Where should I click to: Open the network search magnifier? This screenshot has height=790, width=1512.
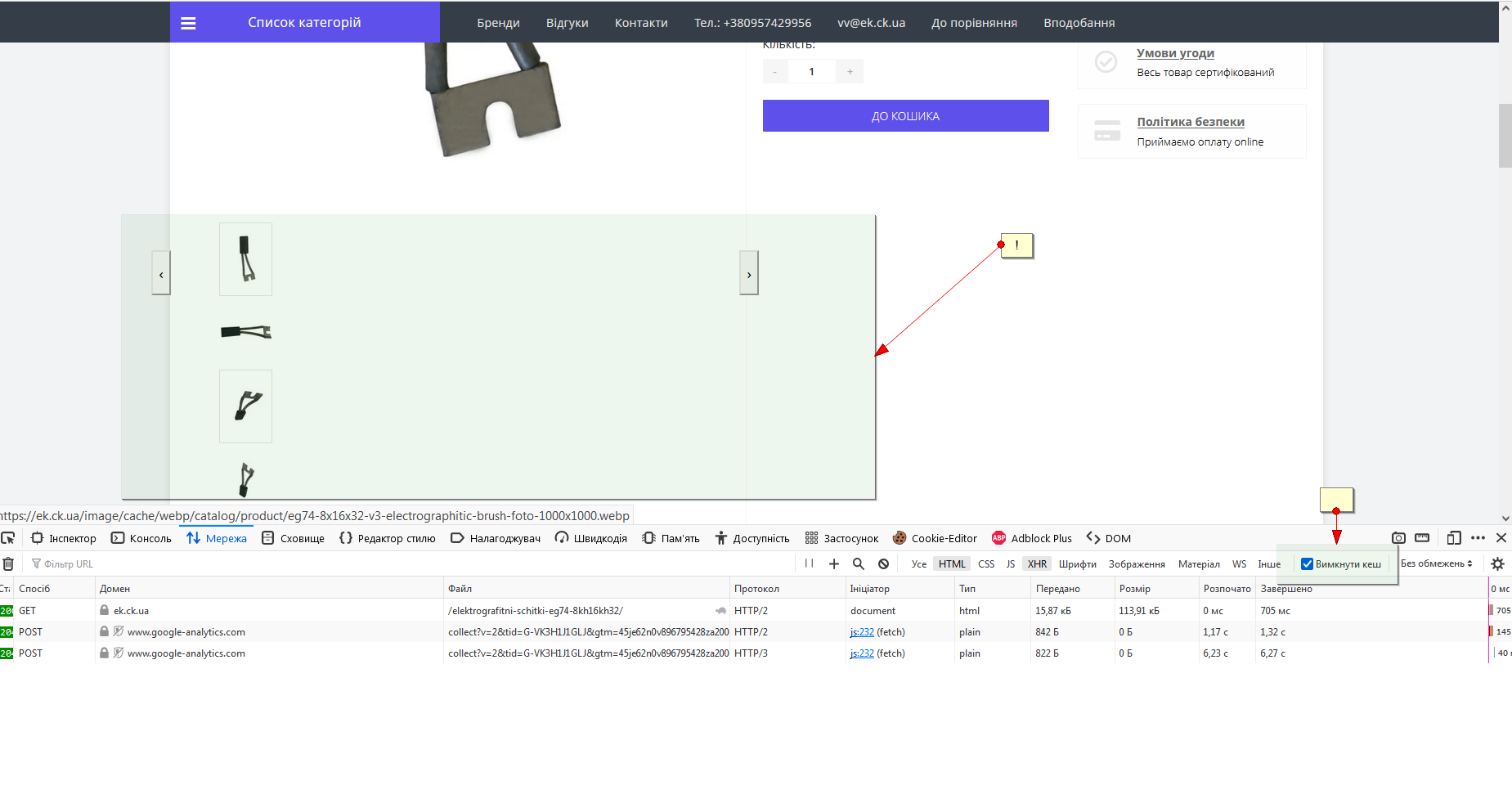click(x=859, y=563)
